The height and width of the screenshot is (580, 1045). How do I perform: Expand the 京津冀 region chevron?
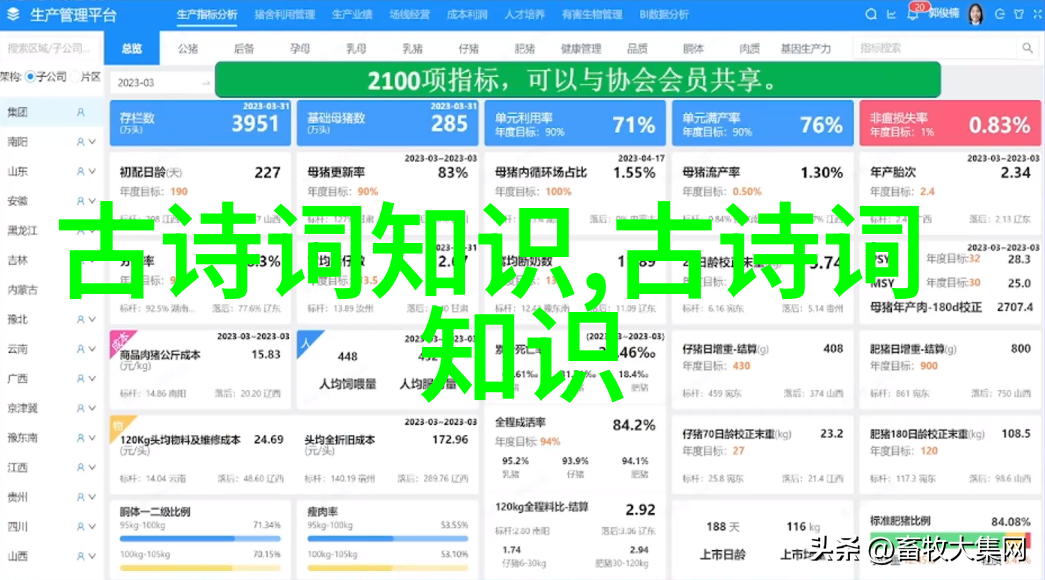click(93, 408)
